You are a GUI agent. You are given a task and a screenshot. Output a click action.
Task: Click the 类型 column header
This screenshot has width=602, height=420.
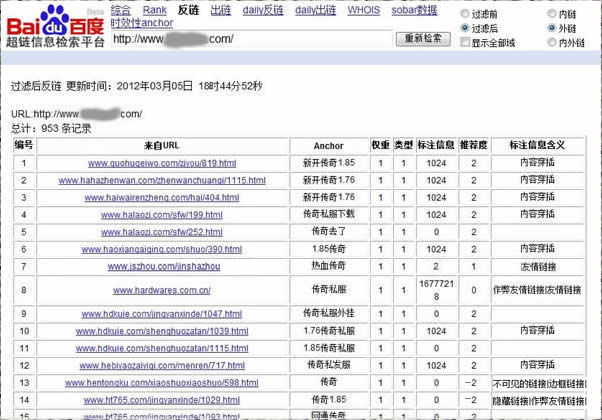click(x=404, y=145)
